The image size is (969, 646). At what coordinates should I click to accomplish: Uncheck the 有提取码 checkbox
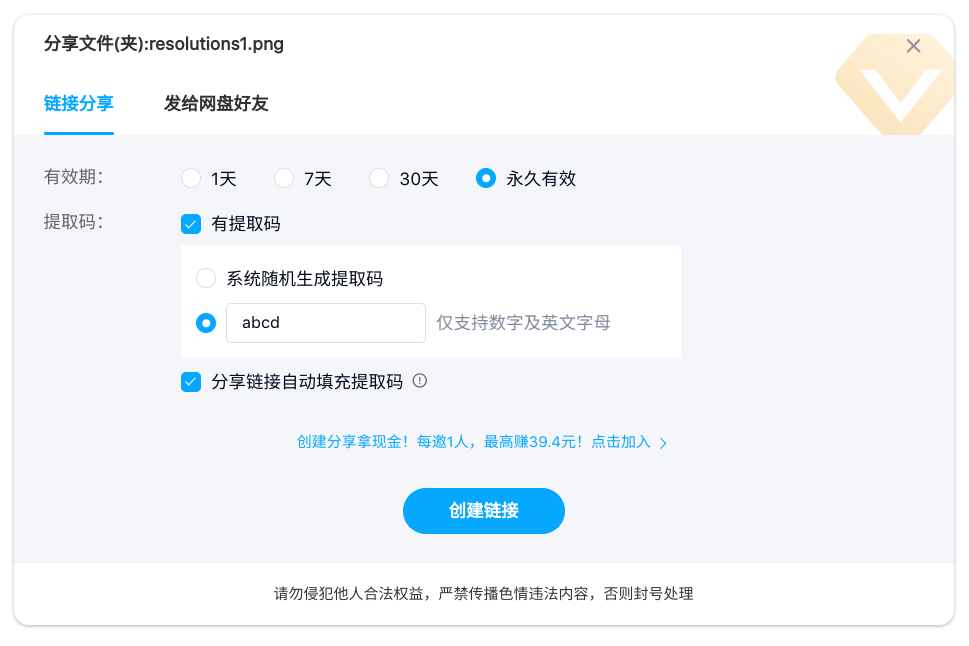click(x=191, y=224)
